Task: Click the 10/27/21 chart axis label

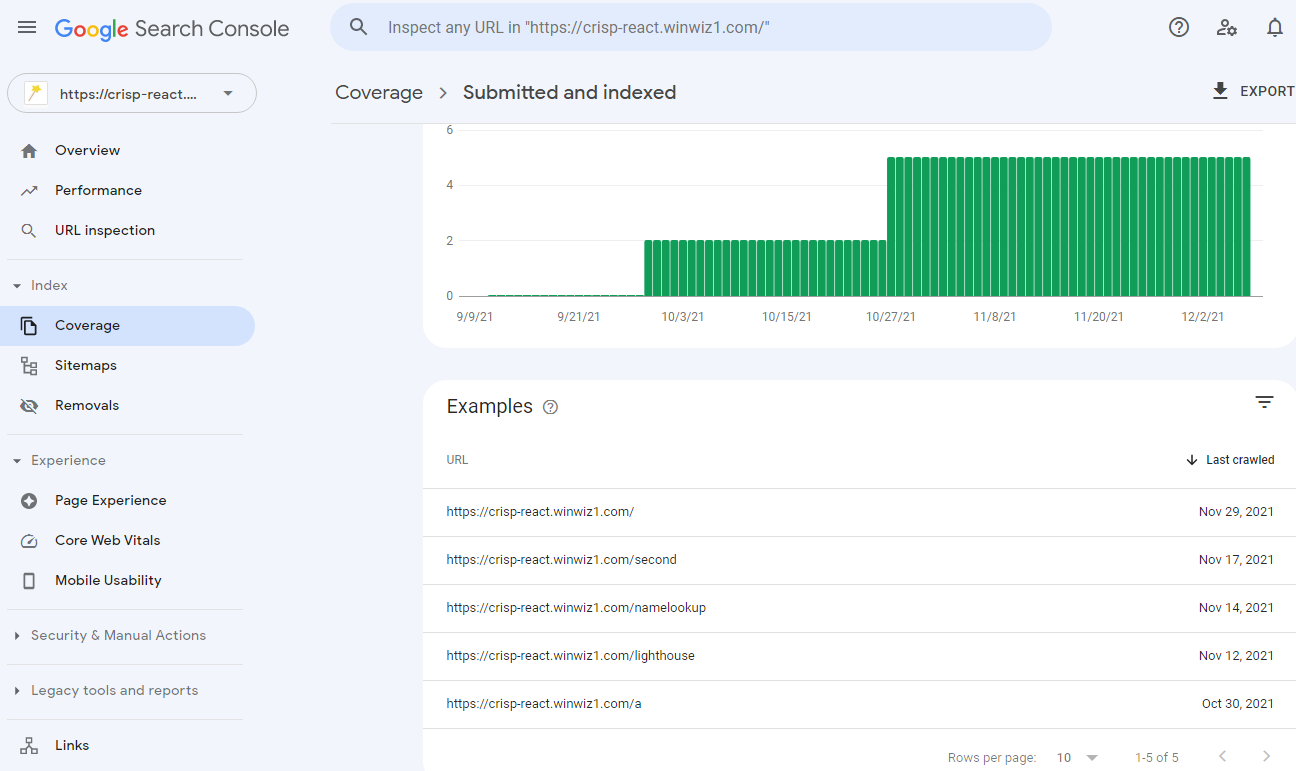Action: (891, 317)
